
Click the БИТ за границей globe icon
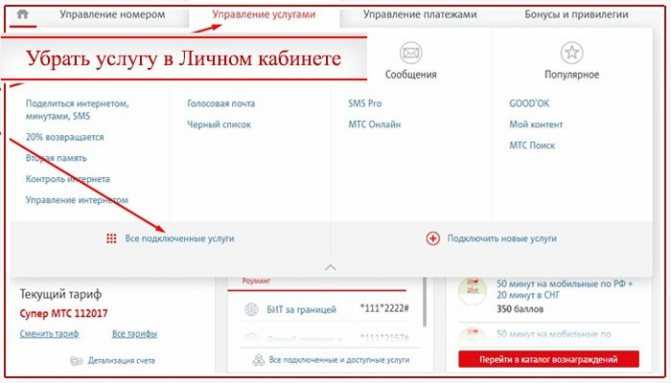(x=251, y=309)
